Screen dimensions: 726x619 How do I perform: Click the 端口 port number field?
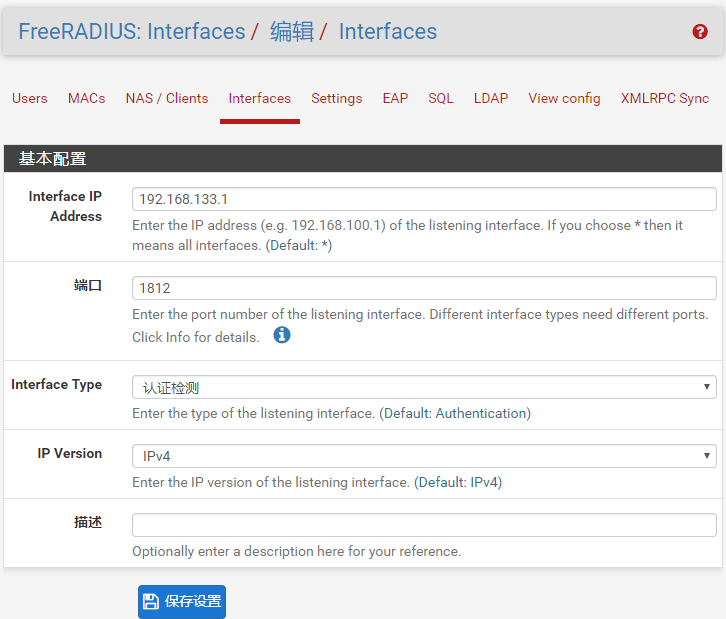coord(424,288)
